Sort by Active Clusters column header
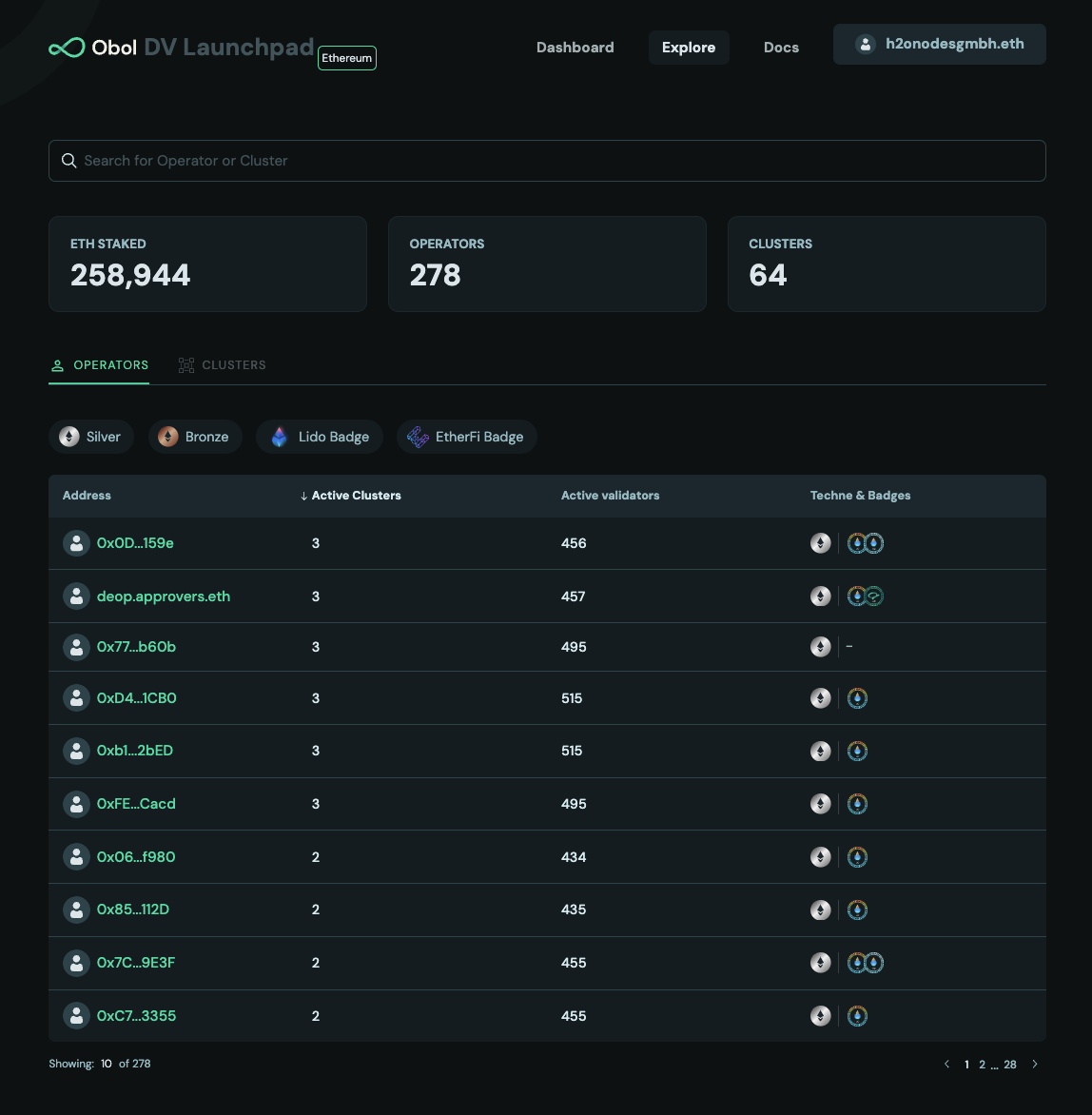The height and width of the screenshot is (1115, 1092). tap(351, 496)
